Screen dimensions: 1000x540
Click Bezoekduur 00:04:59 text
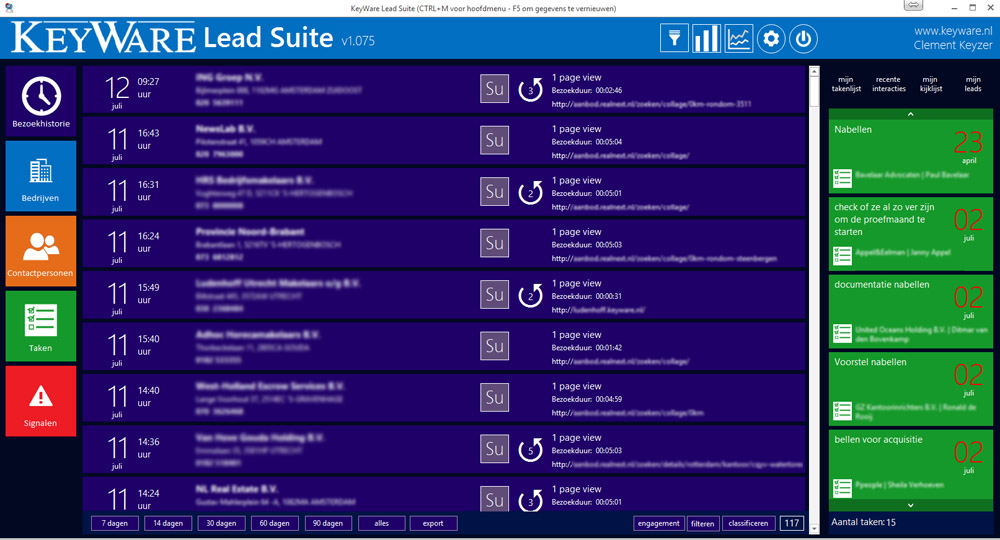click(587, 399)
